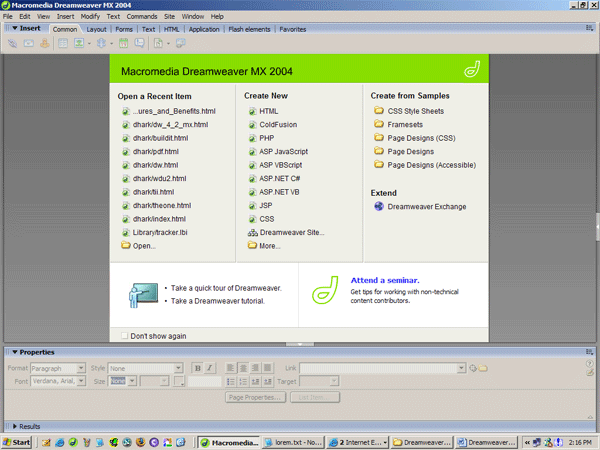Click the Properties help question mark icon
Image resolution: width=600 pixels, height=450 pixels.
click(x=590, y=364)
